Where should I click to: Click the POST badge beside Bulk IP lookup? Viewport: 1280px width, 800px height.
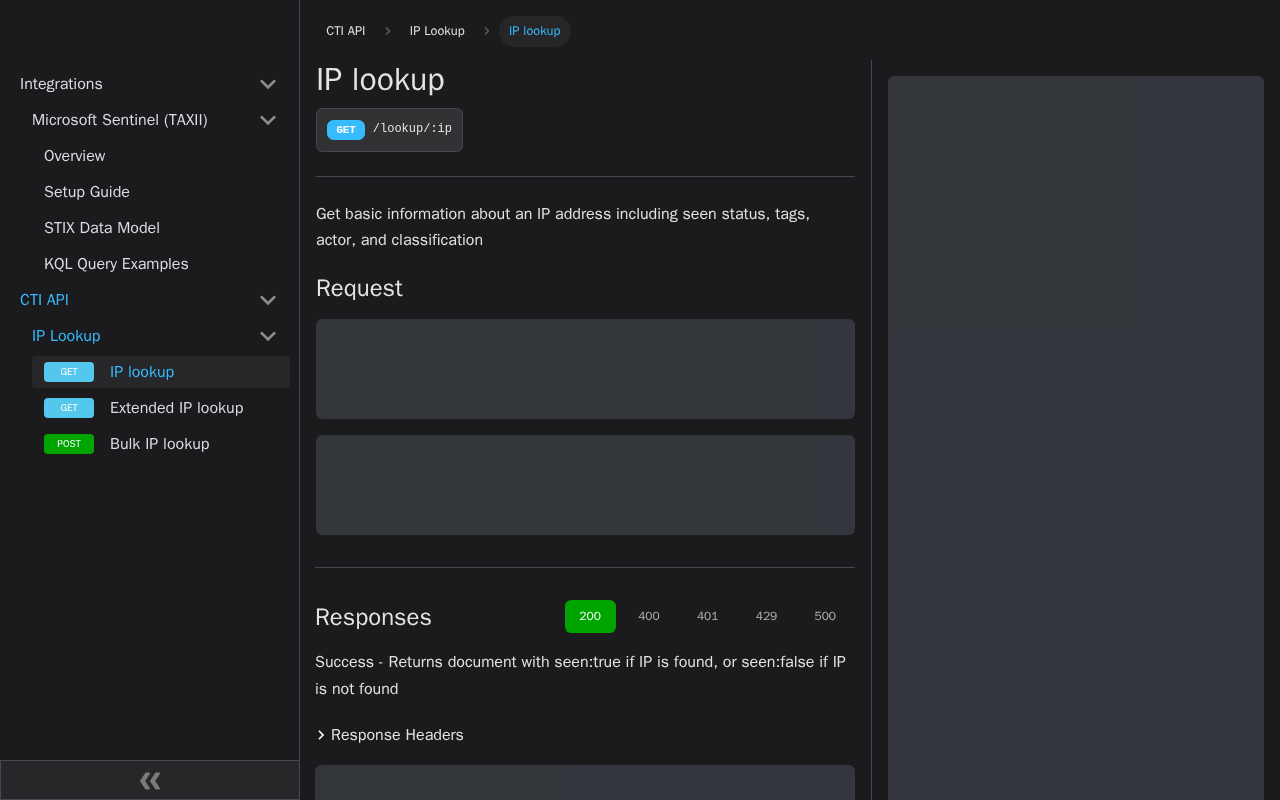69,444
